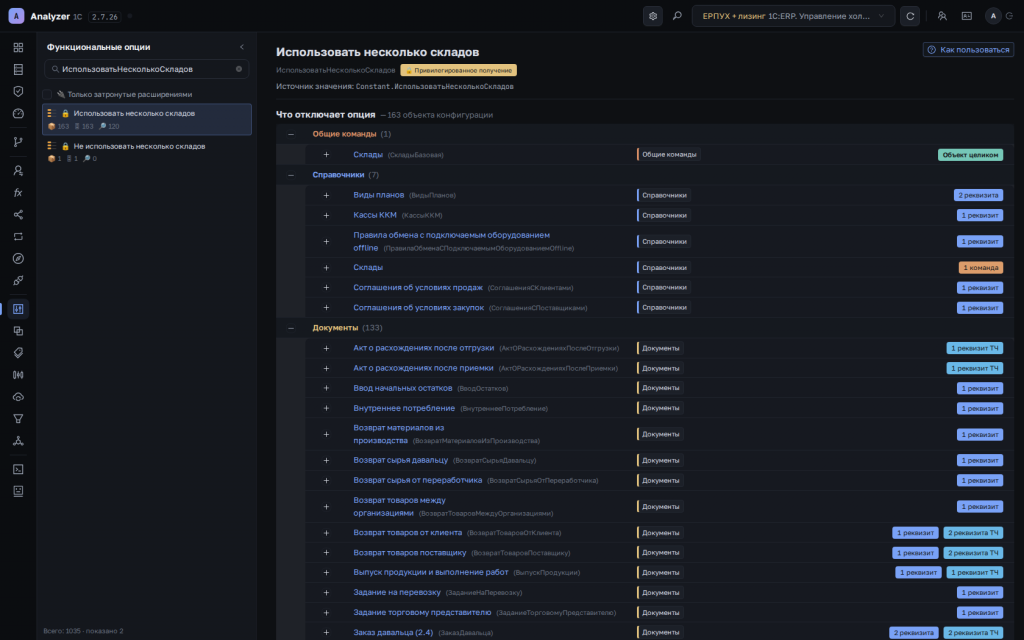
Task: Open the overlapping squares icon in sidebar
Action: 18,331
